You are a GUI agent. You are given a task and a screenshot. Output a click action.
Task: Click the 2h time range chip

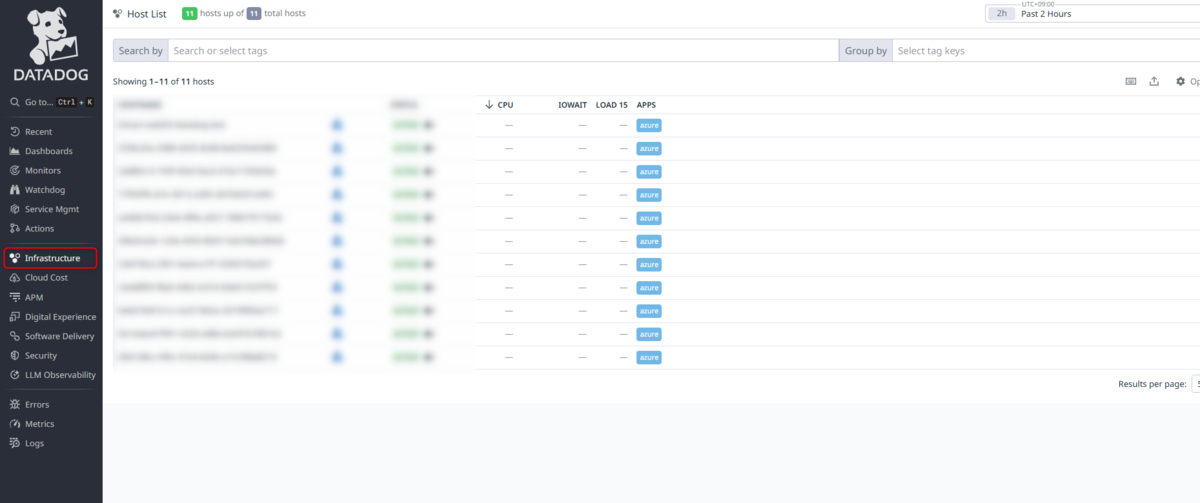coord(1001,14)
